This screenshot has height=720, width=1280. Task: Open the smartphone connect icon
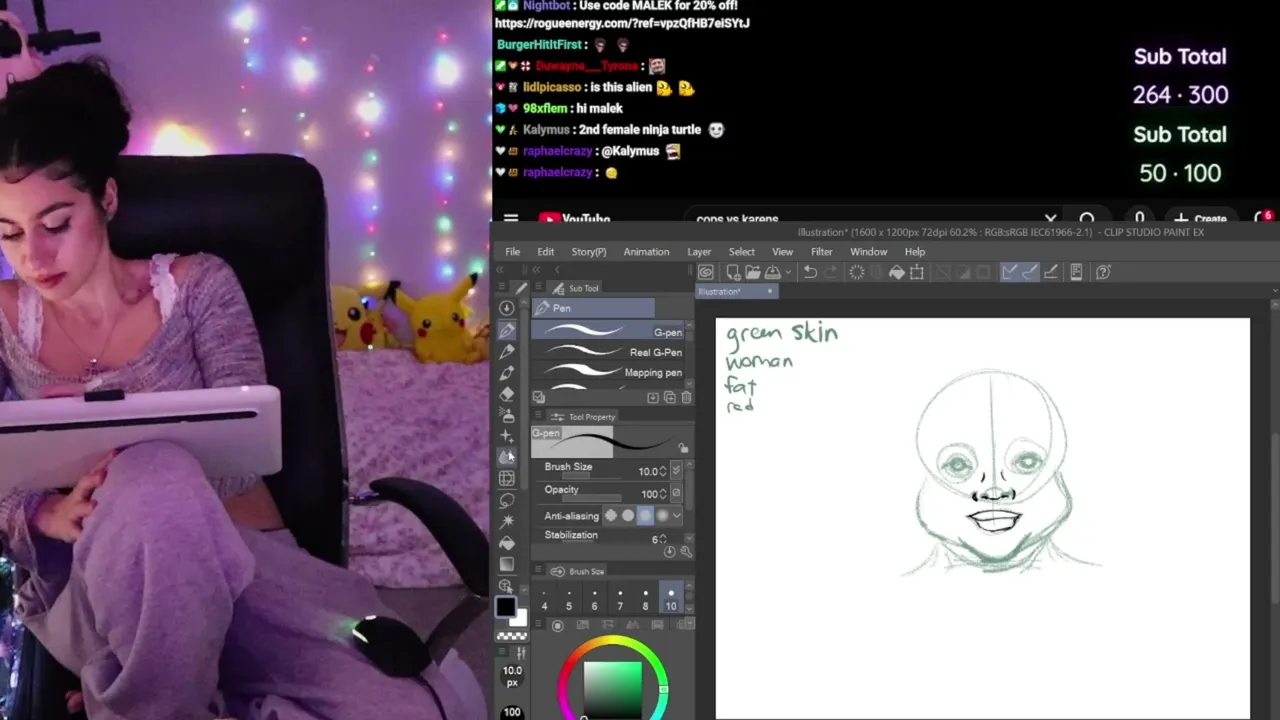point(1077,272)
